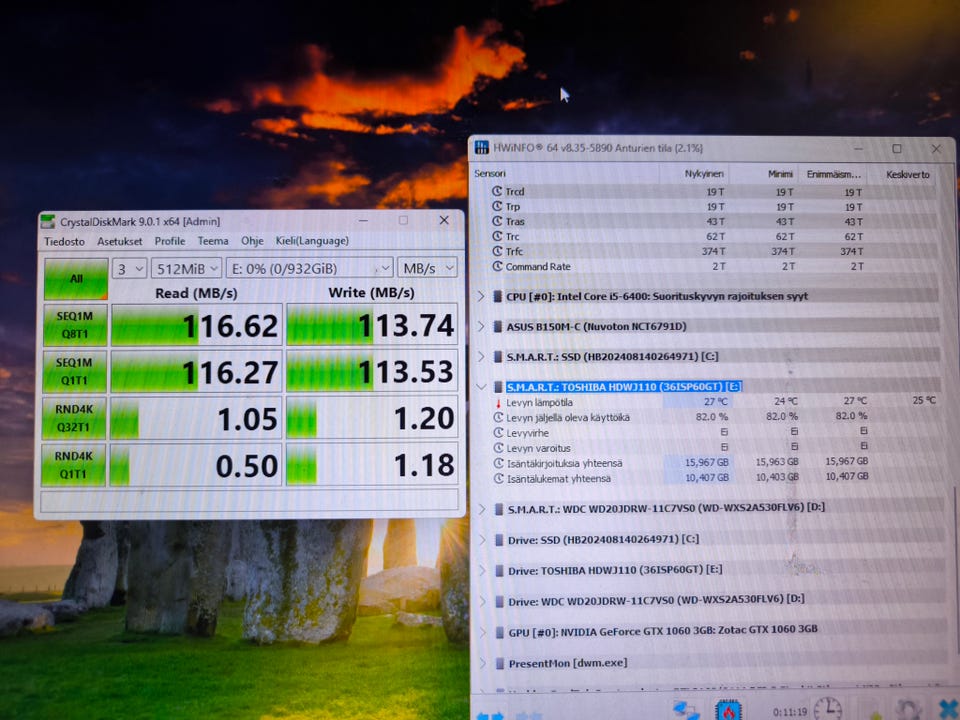Start the RND4K Q32T1 test
Screen dimensions: 960x720
click(73, 418)
